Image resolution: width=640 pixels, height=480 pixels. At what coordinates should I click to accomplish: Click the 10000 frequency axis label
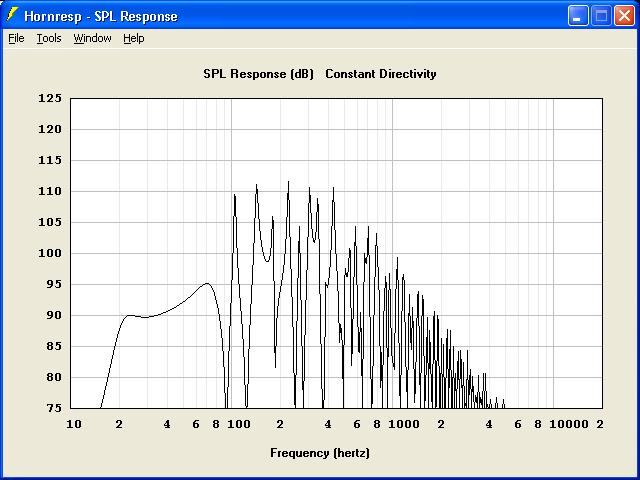click(x=569, y=424)
